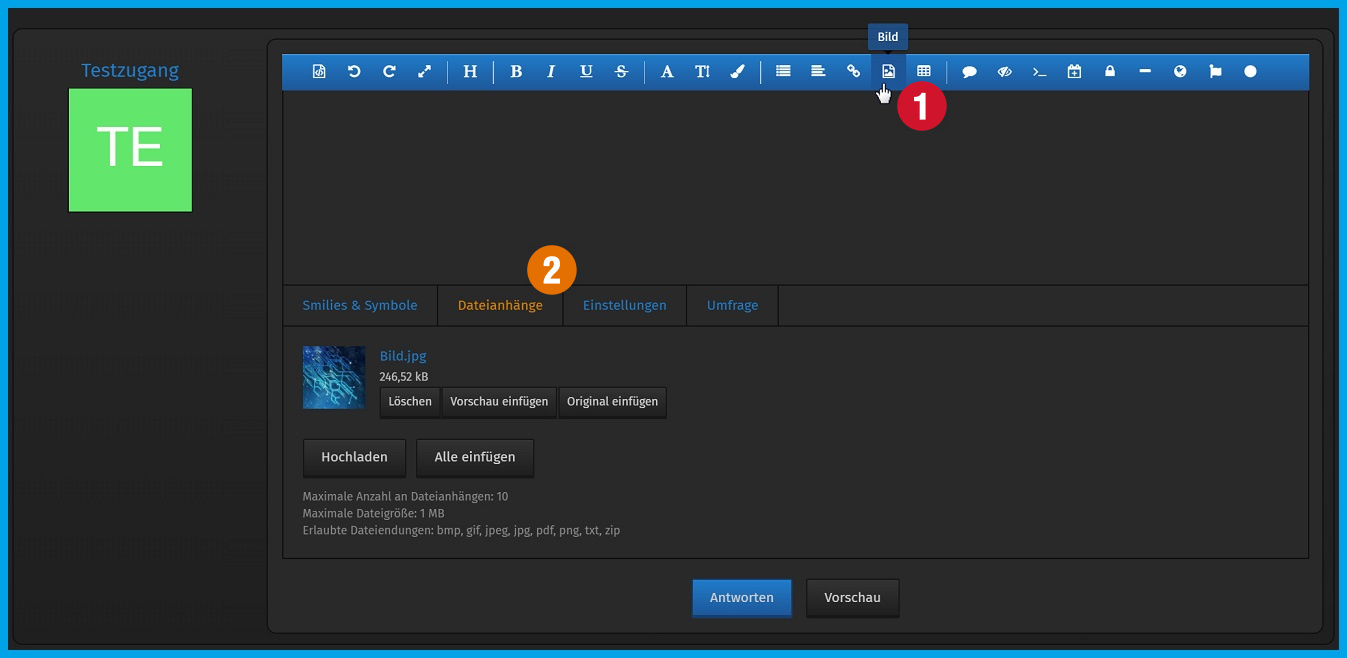Open the text alignment dropdown
Image resolution: width=1347 pixels, height=658 pixels.
pyautogui.click(x=818, y=72)
